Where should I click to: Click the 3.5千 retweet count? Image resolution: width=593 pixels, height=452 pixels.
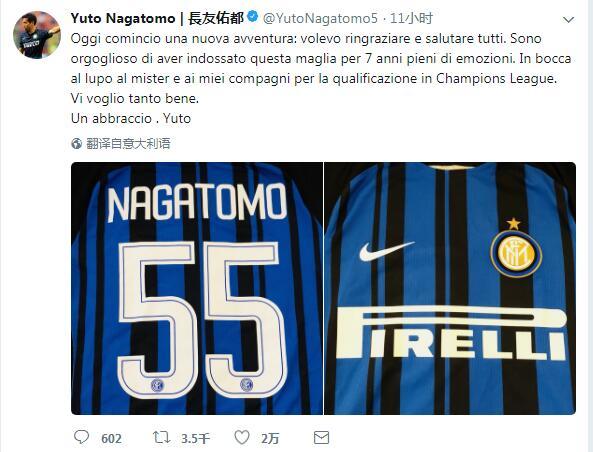[x=195, y=439]
